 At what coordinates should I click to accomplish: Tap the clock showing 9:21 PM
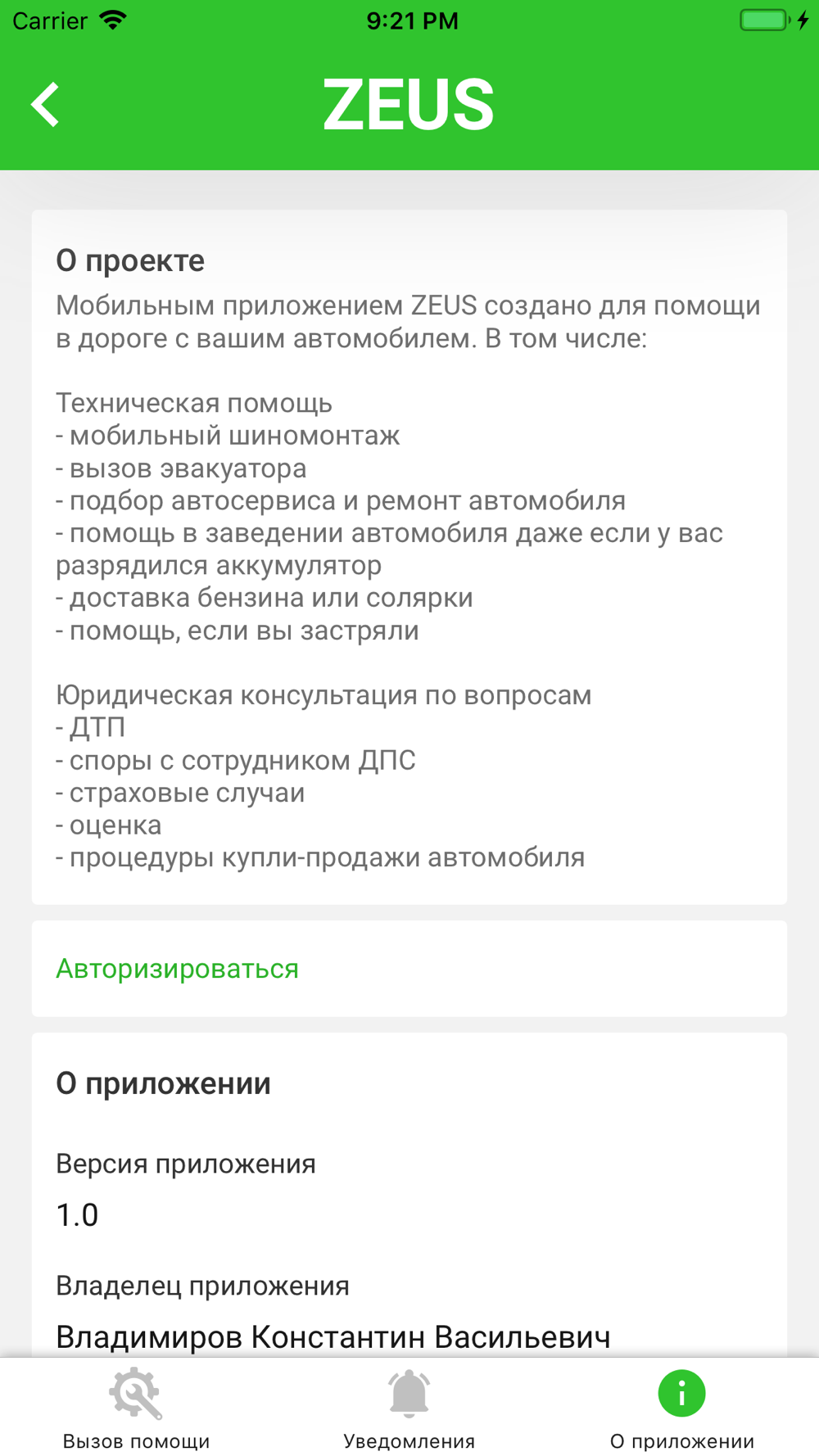point(412,20)
